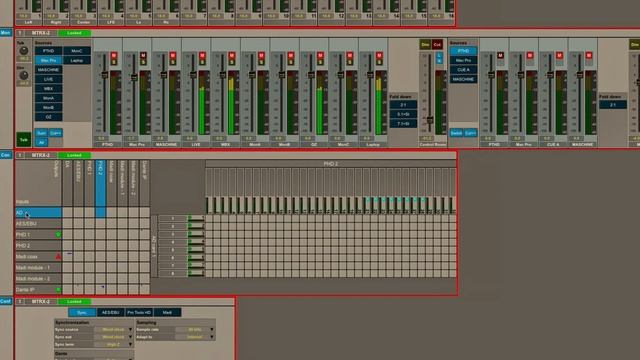
Task: Select LIVE source in main monitor Sources
Action: click(x=49, y=79)
